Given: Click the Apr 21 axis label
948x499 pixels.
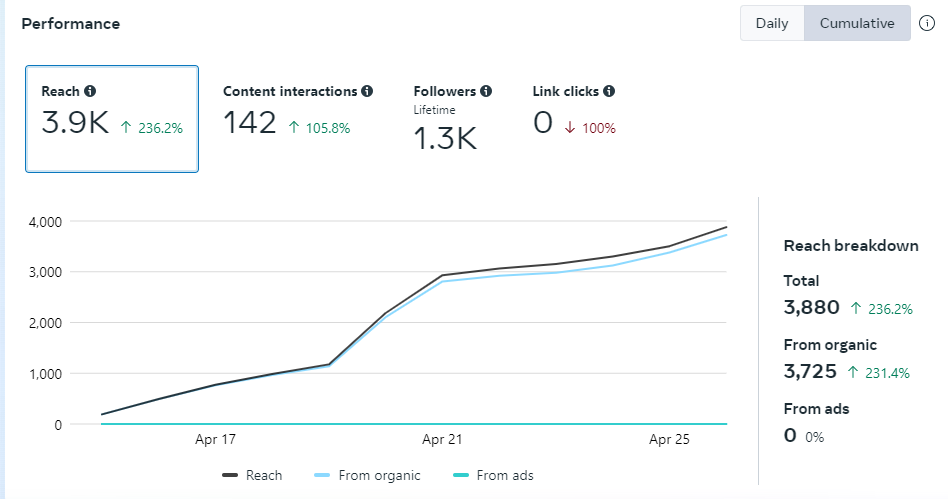Looking at the screenshot, I should tap(442, 440).
